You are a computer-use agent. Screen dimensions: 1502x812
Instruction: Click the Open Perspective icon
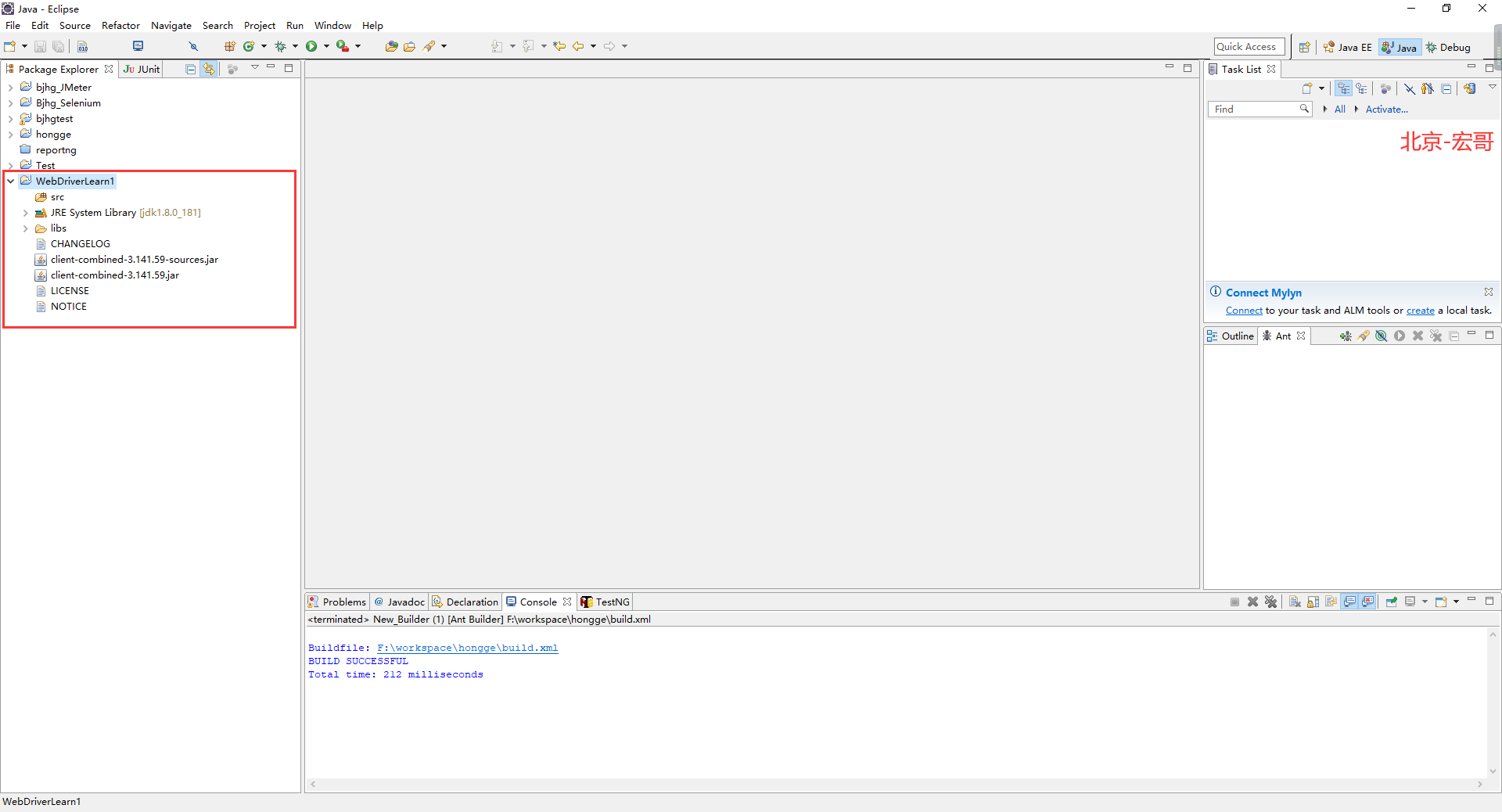1304,47
